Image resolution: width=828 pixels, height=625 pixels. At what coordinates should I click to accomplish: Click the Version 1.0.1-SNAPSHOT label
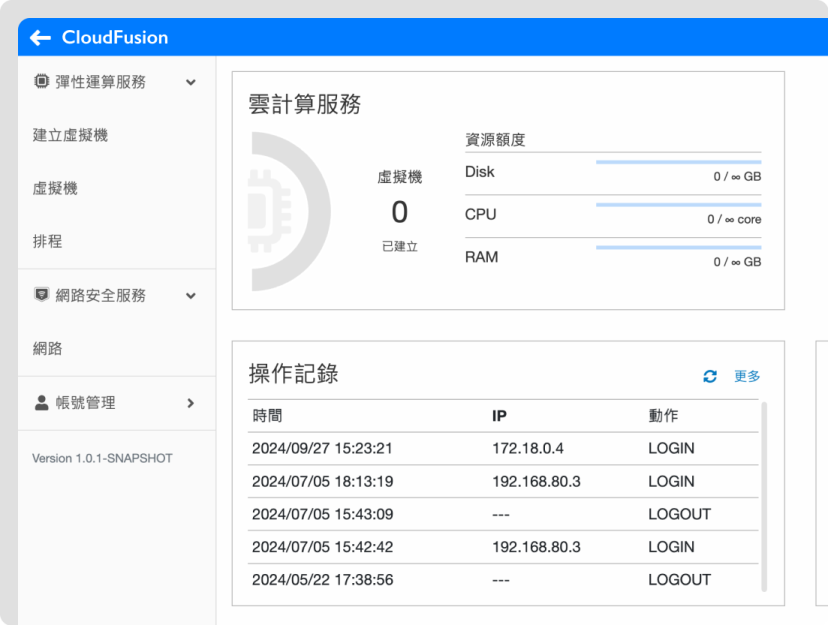101,458
